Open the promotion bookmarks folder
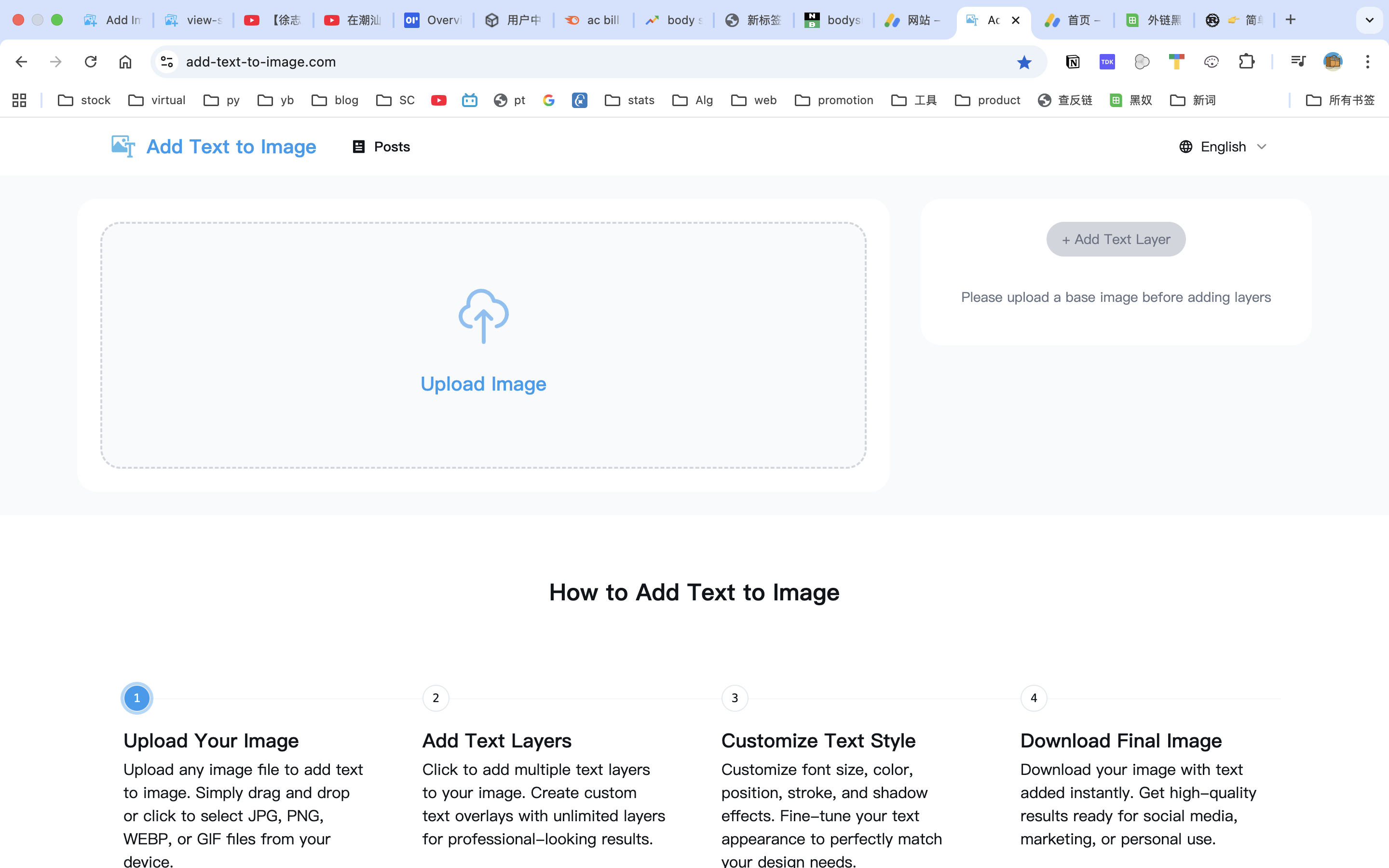 point(834,100)
